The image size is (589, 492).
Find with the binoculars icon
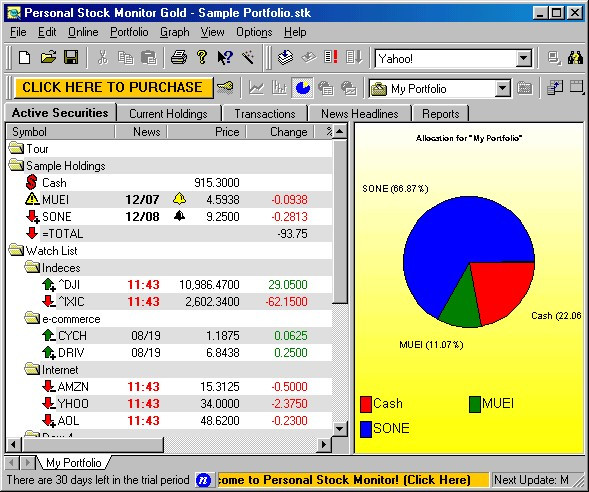point(575,58)
